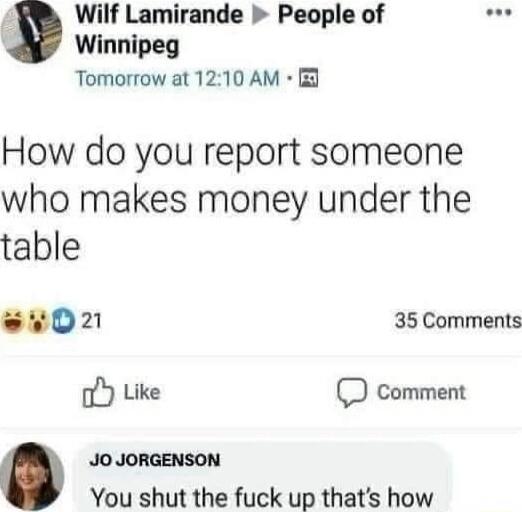Click the thumbs-up Like icon

pos(98,392)
